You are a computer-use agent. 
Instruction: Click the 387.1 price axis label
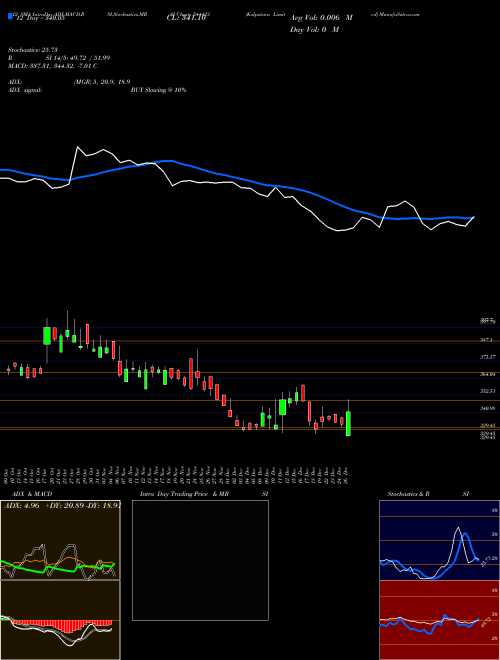click(487, 339)
